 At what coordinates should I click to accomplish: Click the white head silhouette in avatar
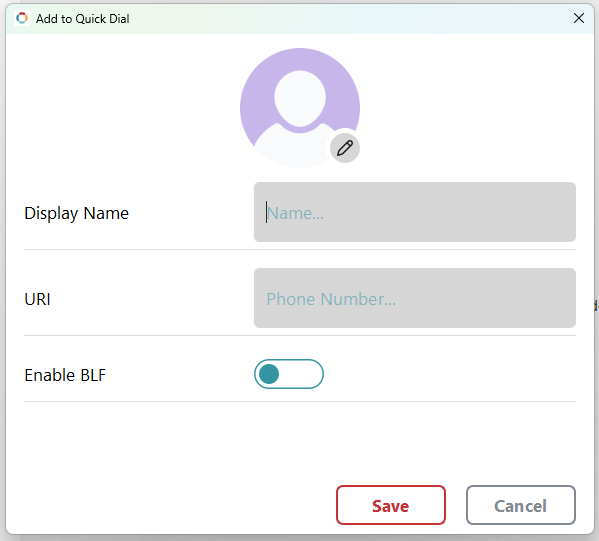click(300, 98)
